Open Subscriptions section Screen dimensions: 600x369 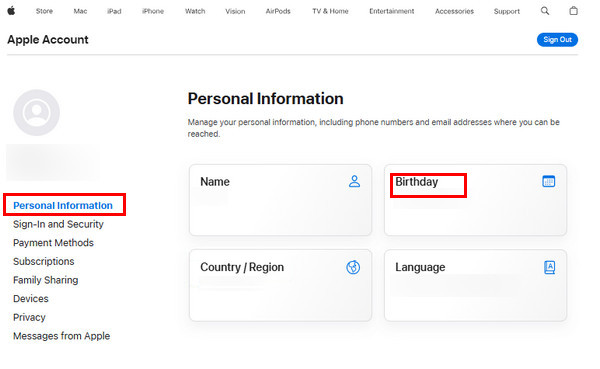click(x=44, y=261)
